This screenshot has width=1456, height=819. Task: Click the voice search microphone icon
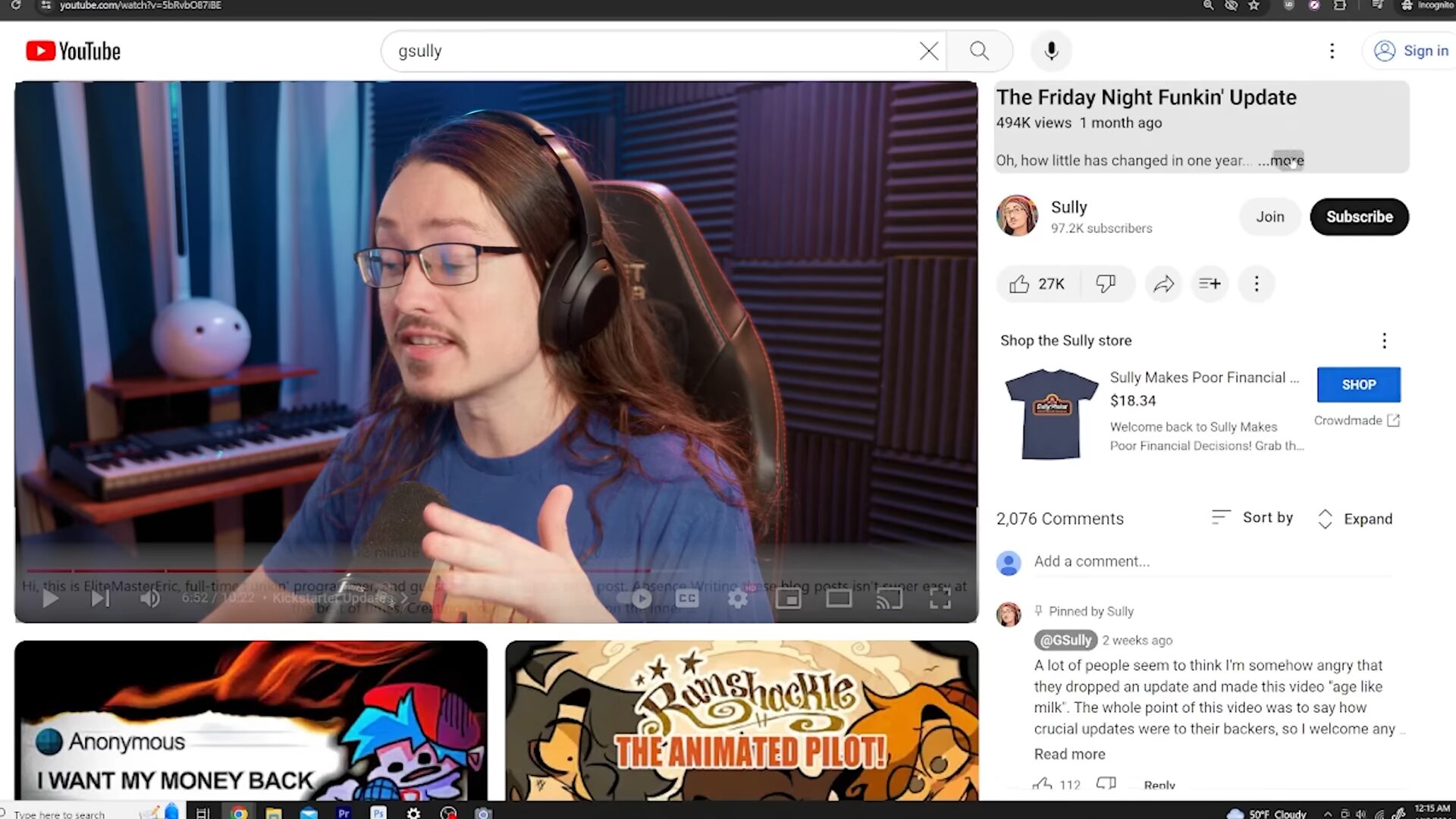click(x=1051, y=51)
